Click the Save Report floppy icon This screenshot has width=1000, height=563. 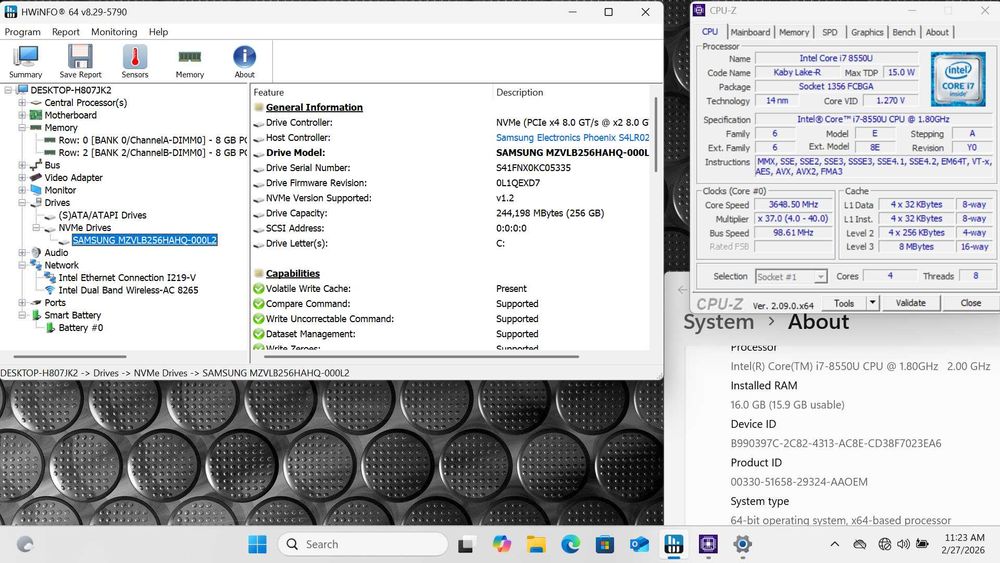click(x=80, y=62)
